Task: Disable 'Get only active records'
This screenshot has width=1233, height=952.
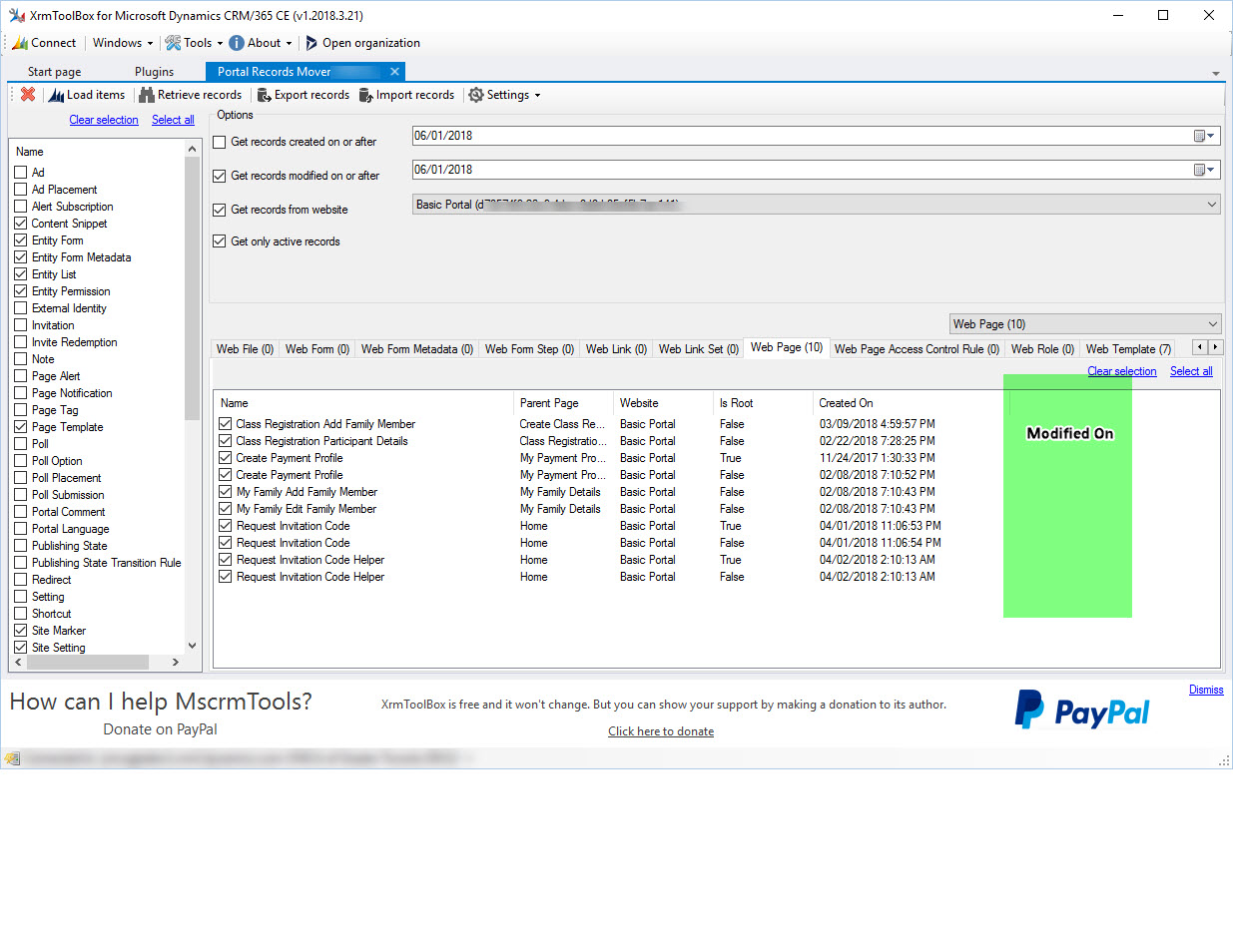Action: (x=220, y=240)
